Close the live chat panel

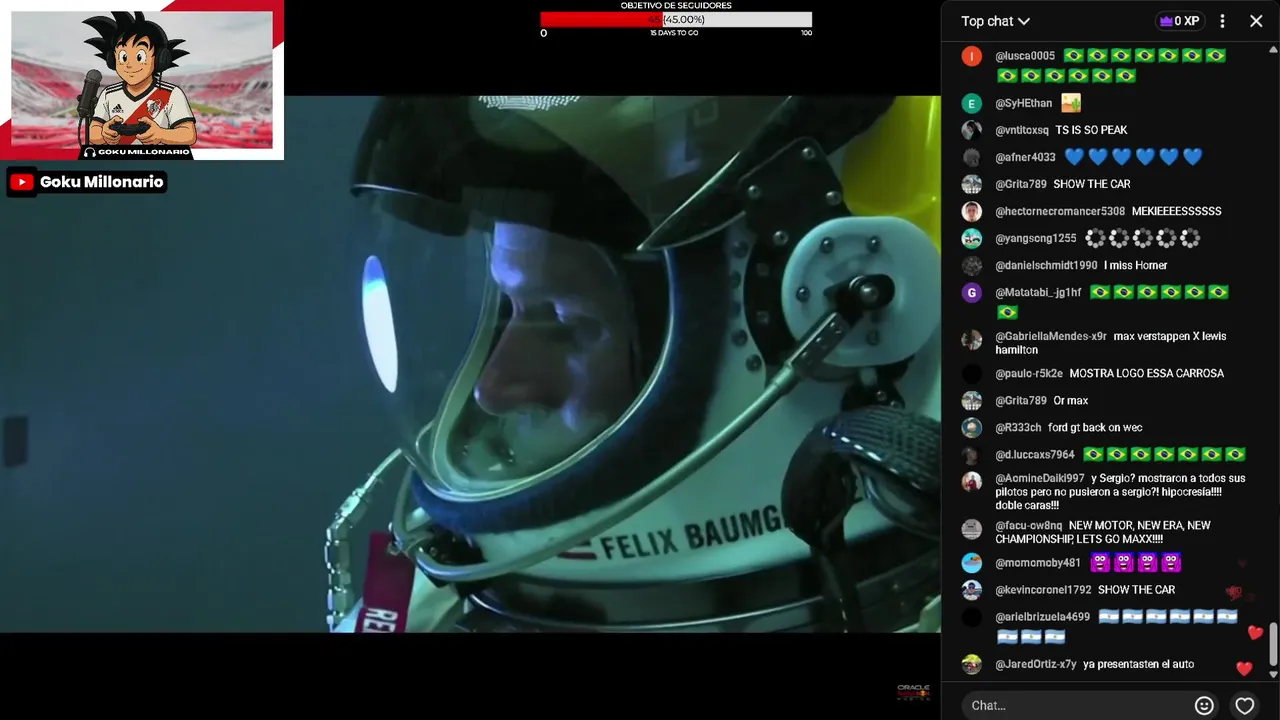pyautogui.click(x=1256, y=21)
